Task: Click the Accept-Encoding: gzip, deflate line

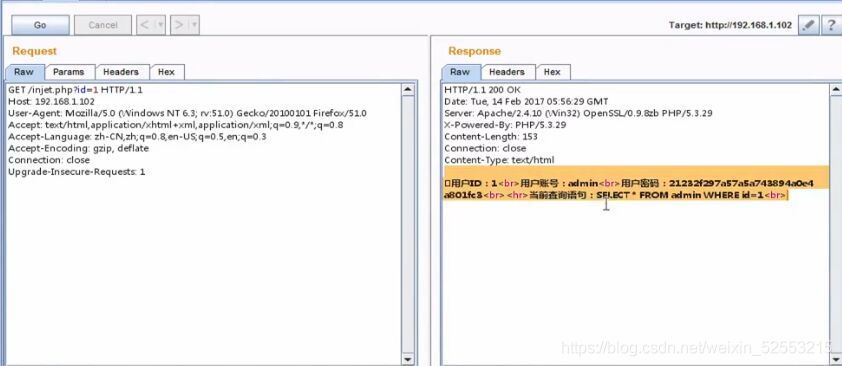Action: 78,149
